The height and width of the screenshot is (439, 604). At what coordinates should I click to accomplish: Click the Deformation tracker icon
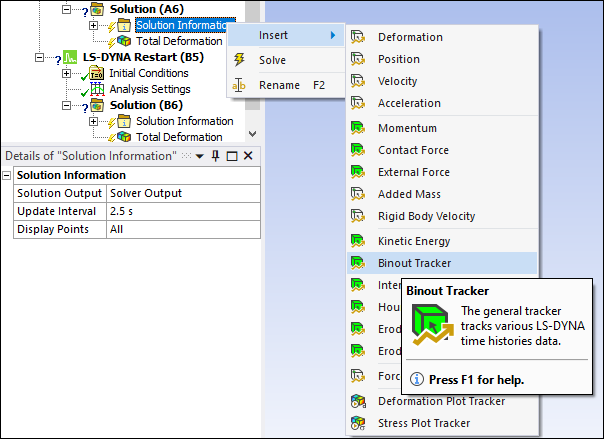pyautogui.click(x=358, y=37)
